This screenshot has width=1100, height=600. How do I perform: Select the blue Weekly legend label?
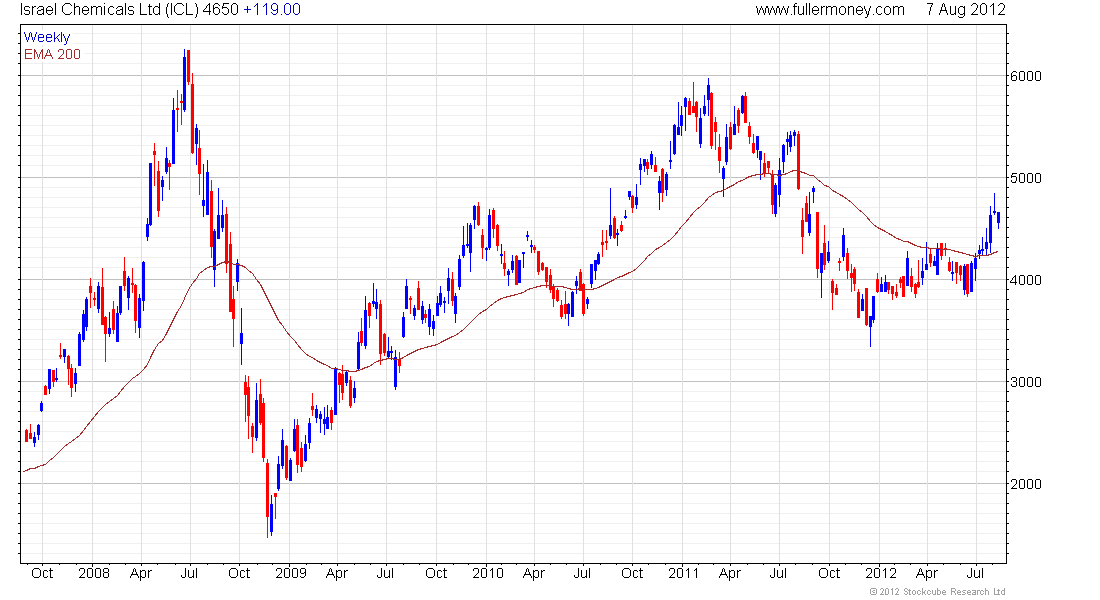(x=47, y=37)
